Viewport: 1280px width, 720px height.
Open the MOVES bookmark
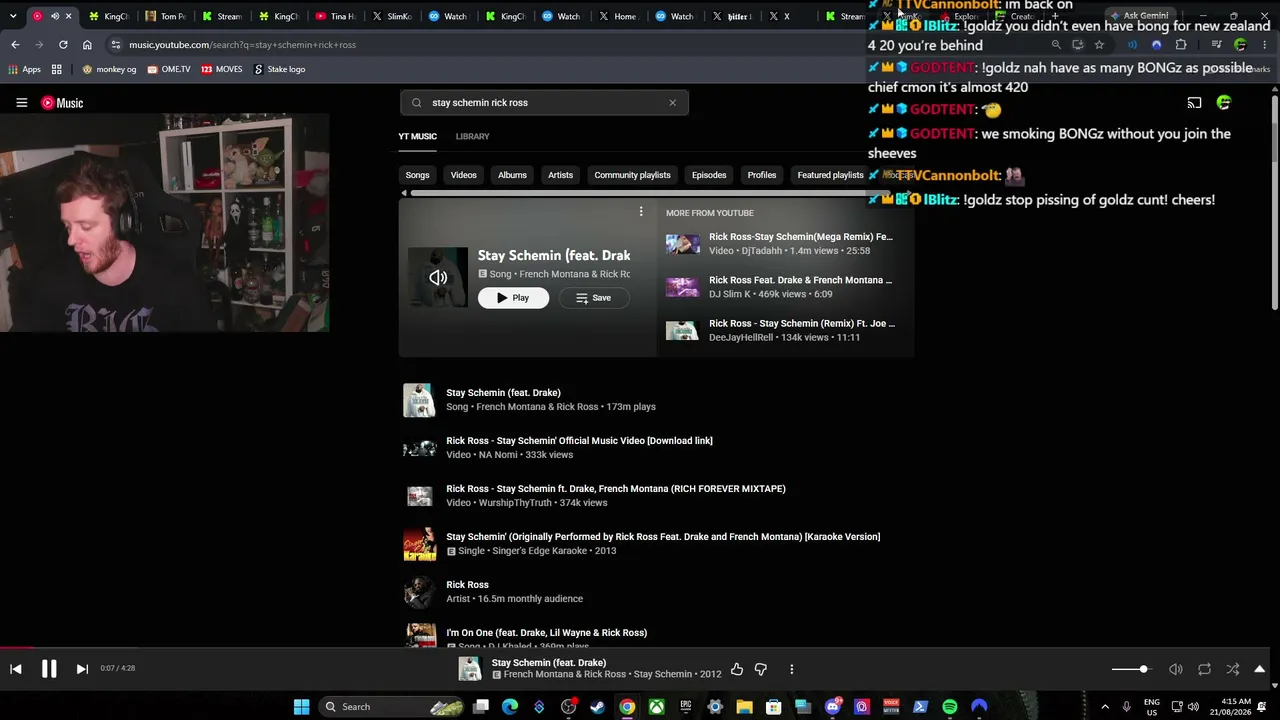(x=222, y=69)
